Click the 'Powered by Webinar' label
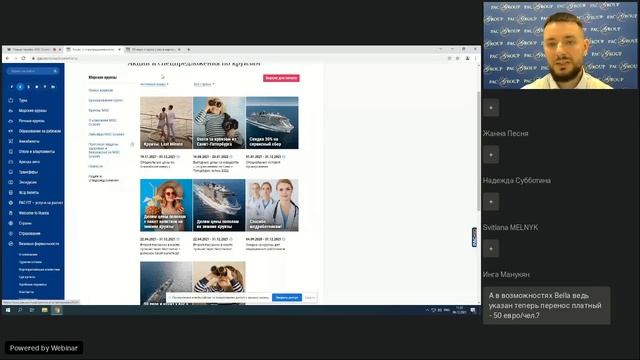 44,348
